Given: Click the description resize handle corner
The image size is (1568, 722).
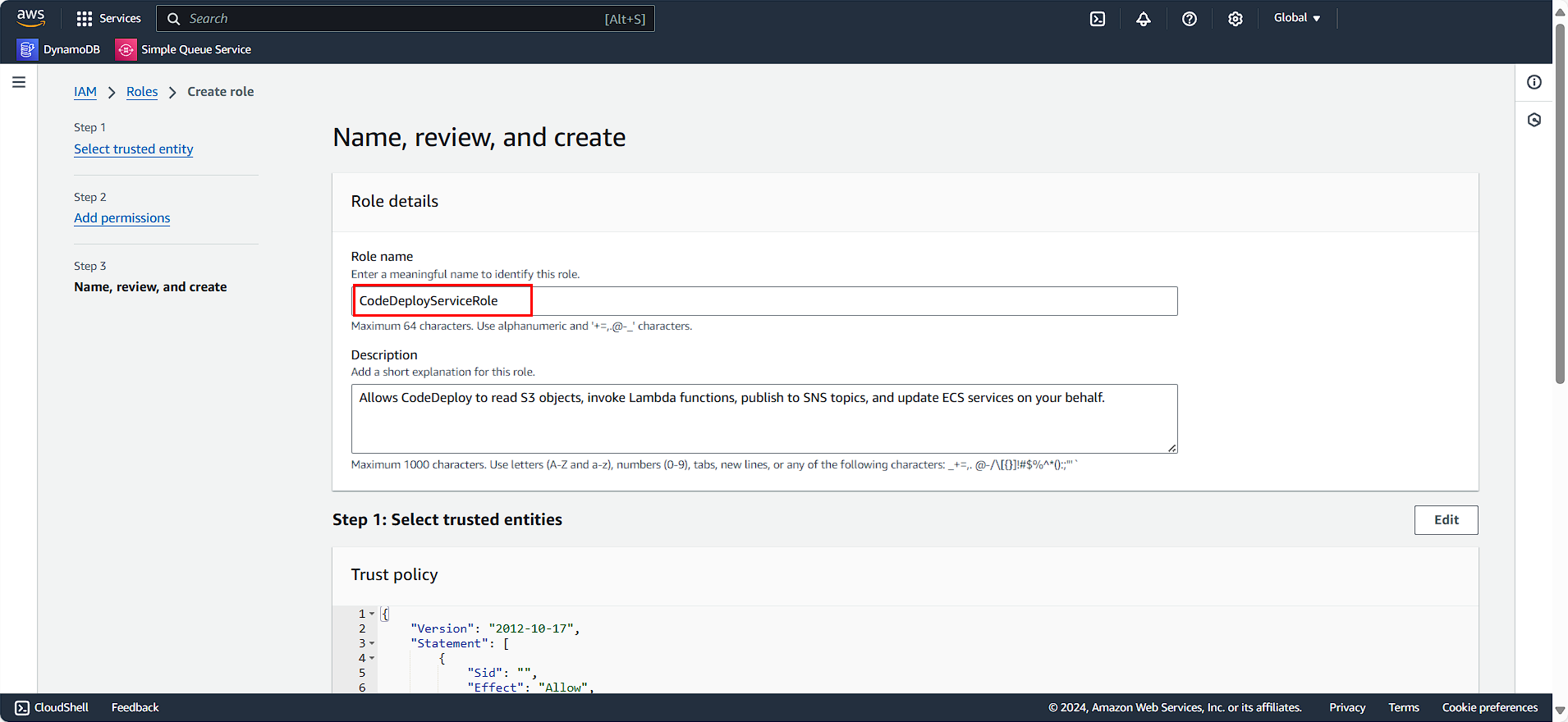Looking at the screenshot, I should click(x=1171, y=447).
